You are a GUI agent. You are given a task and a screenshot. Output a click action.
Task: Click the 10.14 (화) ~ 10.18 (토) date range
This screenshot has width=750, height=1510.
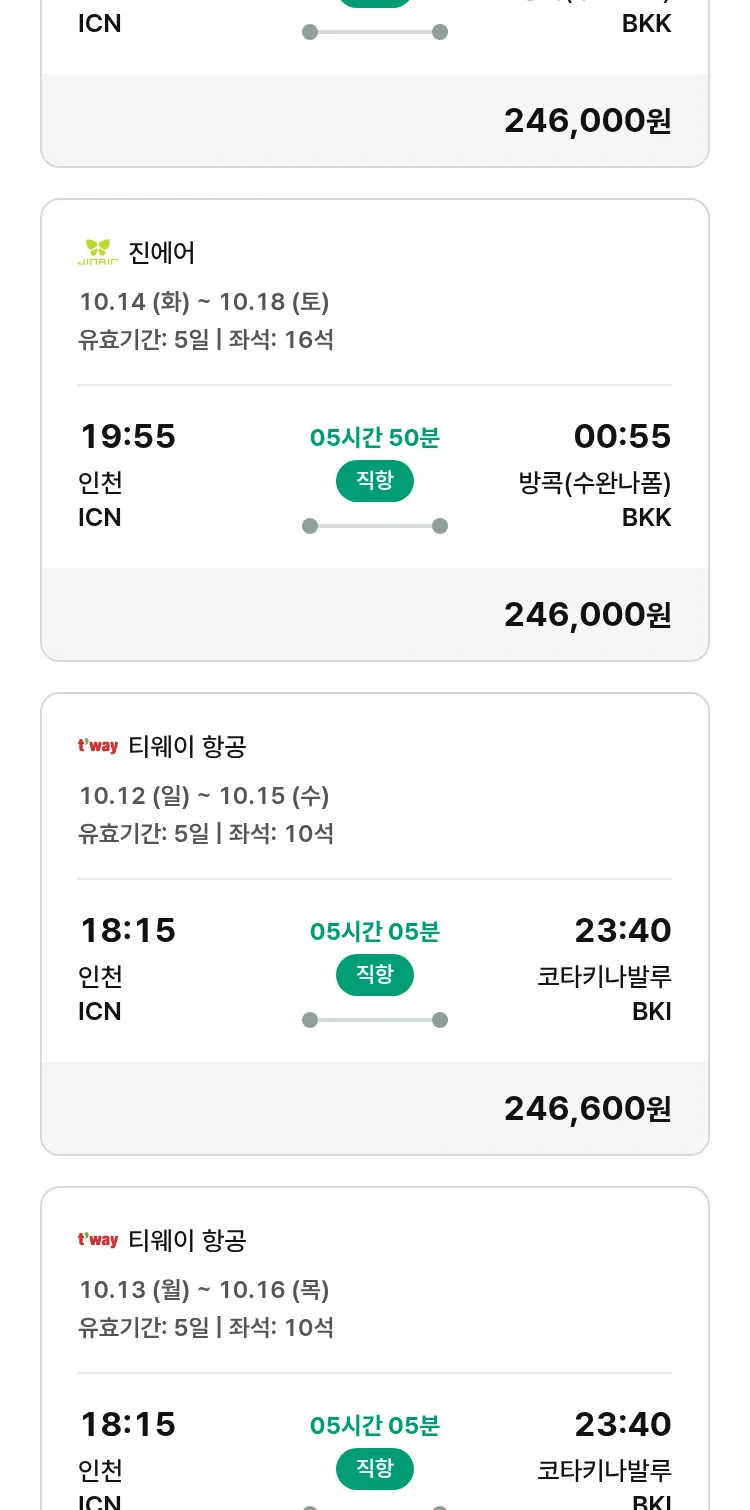point(204,302)
